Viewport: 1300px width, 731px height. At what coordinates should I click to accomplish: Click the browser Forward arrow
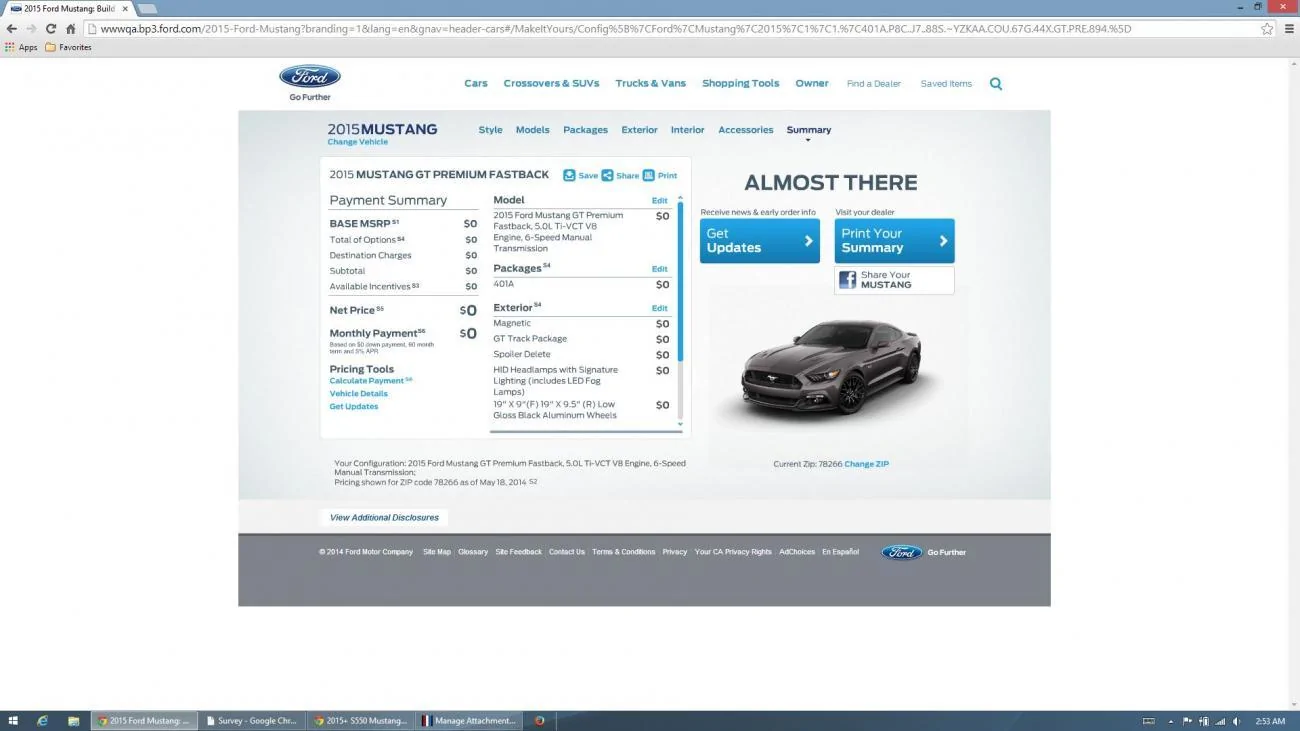click(x=31, y=29)
